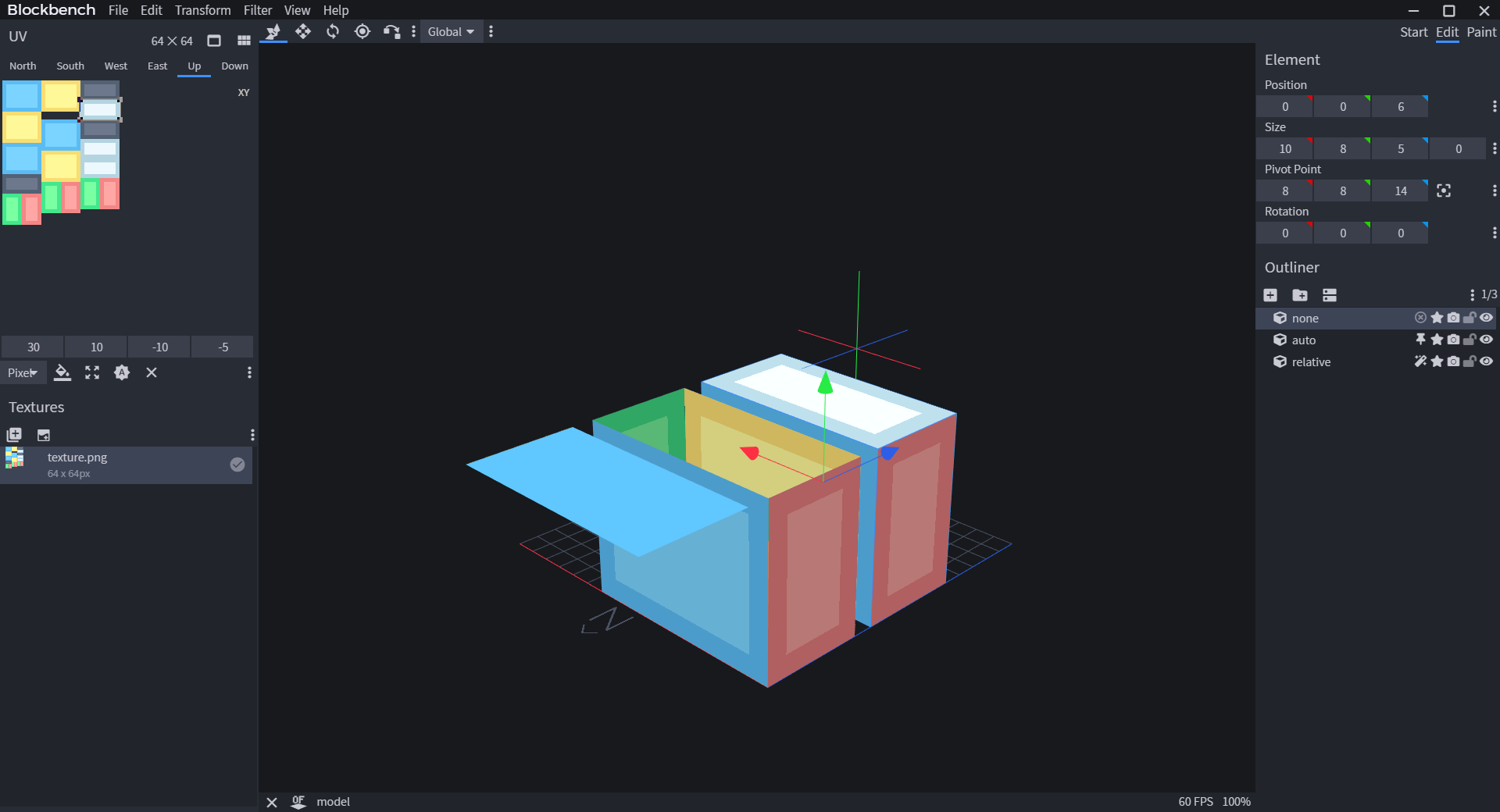The width and height of the screenshot is (1500, 812).
Task: Select the Pivot tool
Action: 362,32
